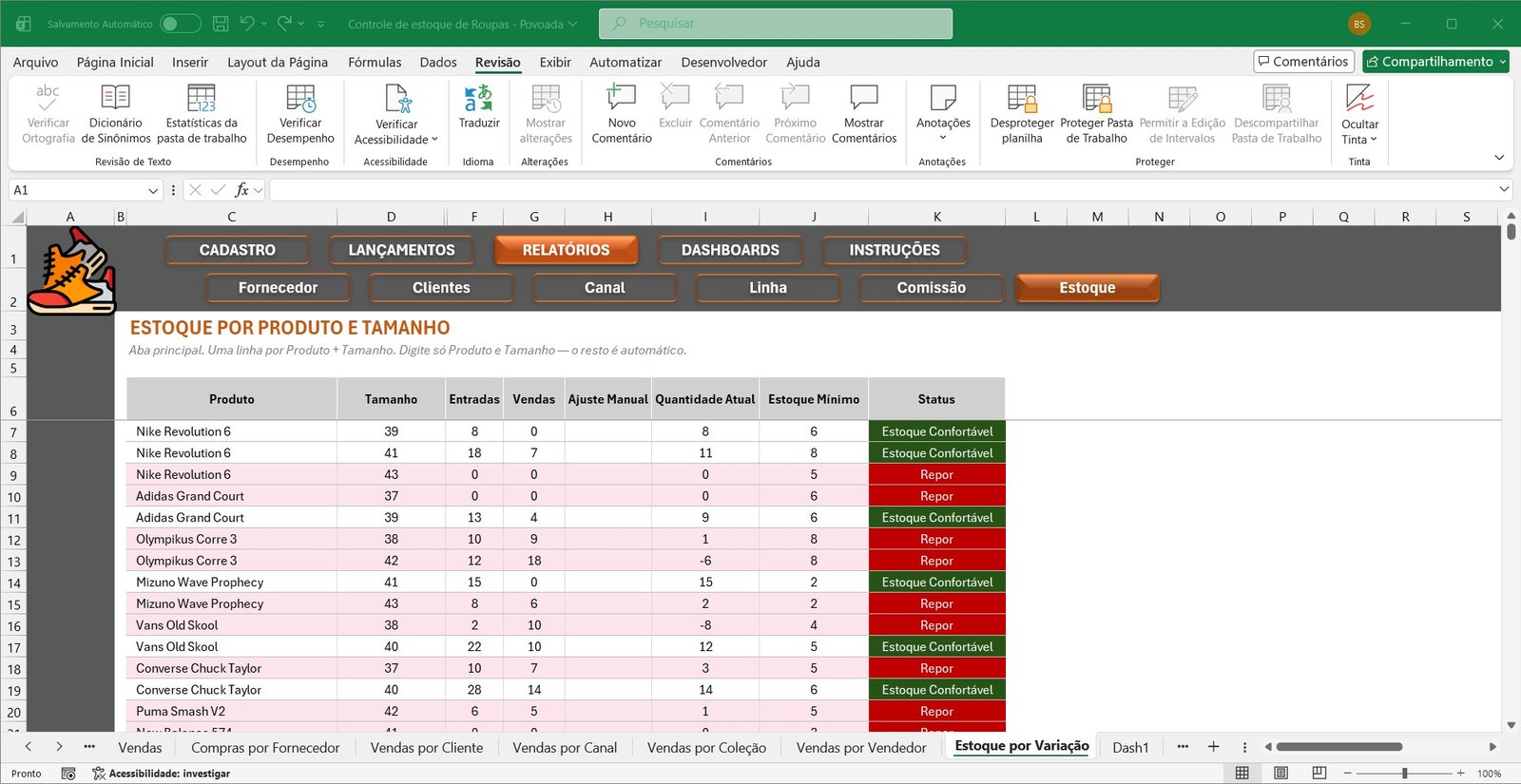Click the horizontal scrollbar thumb
The width and height of the screenshot is (1521, 784).
coord(1338,747)
